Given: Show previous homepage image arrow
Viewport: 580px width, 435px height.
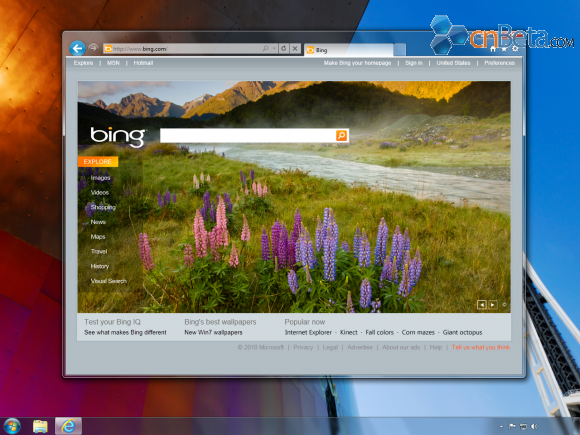Looking at the screenshot, I should point(482,304).
